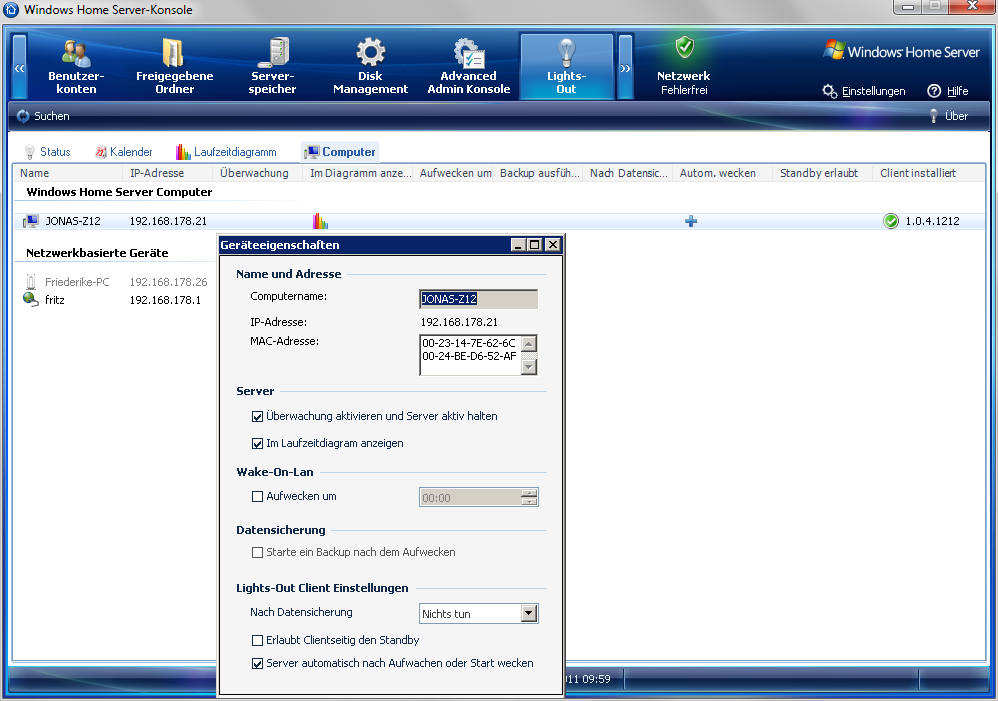The height and width of the screenshot is (701, 998).
Task: Open Disk Management section
Action: [x=370, y=67]
